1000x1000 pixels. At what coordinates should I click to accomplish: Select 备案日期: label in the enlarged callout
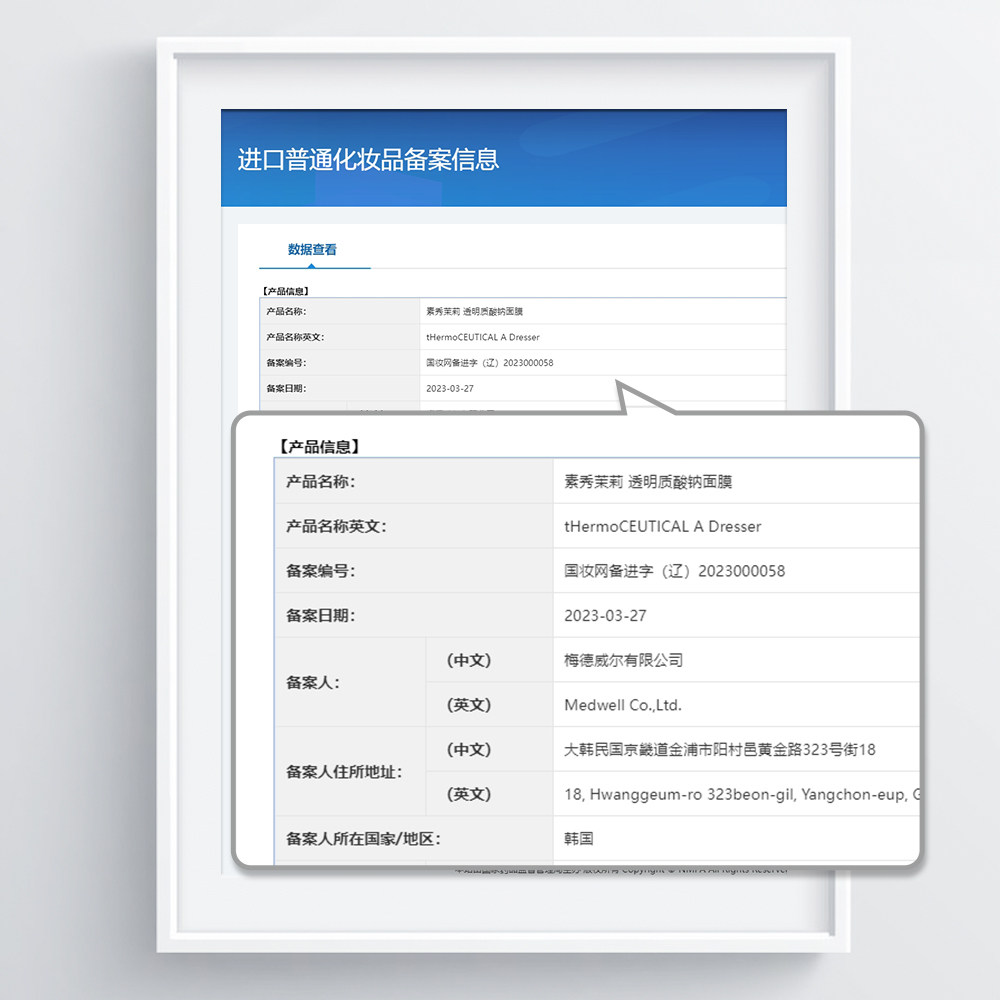[x=321, y=615]
